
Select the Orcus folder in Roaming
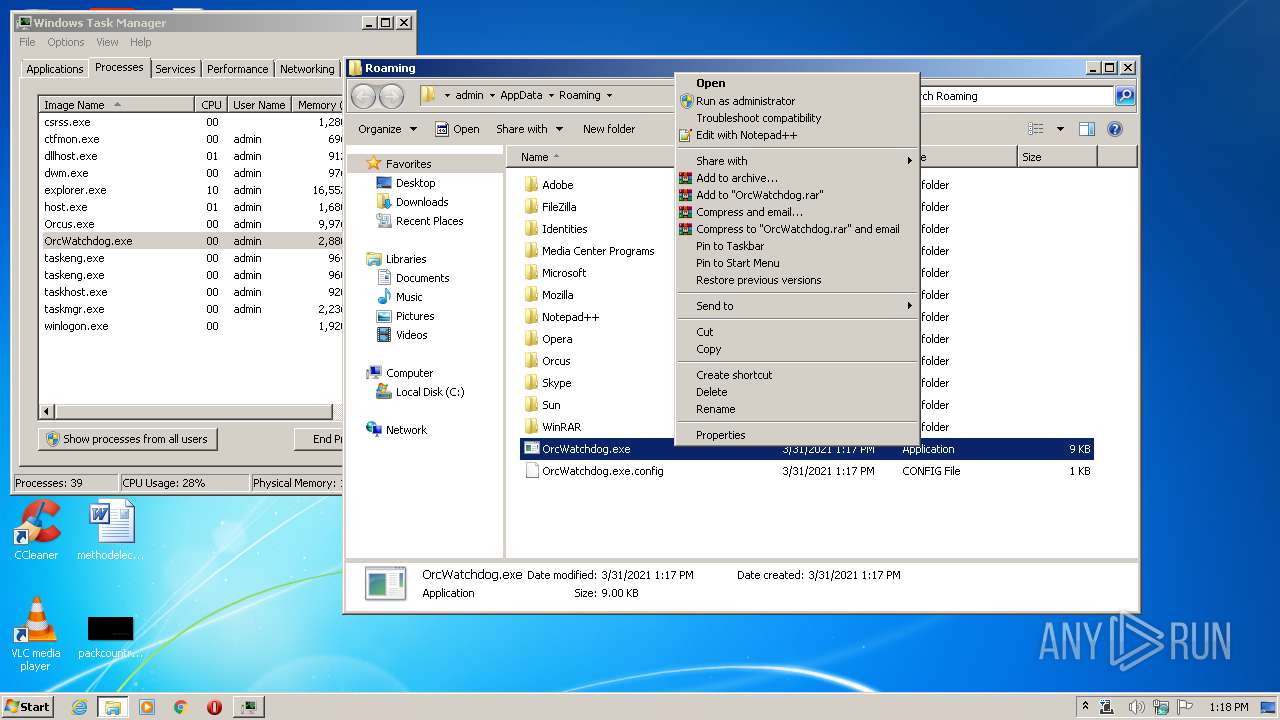556,361
